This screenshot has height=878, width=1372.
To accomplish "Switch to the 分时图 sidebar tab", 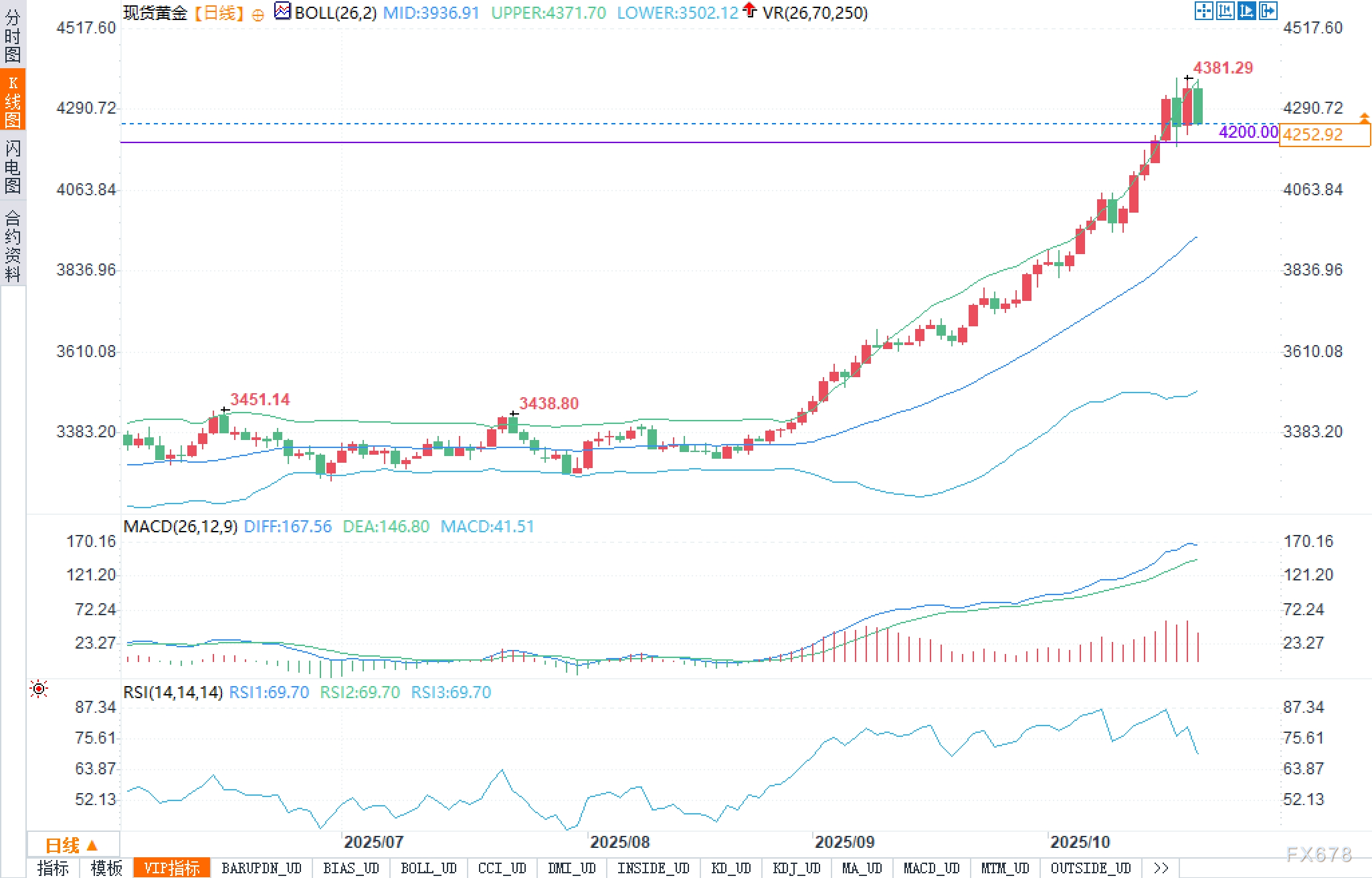I will click(x=13, y=35).
